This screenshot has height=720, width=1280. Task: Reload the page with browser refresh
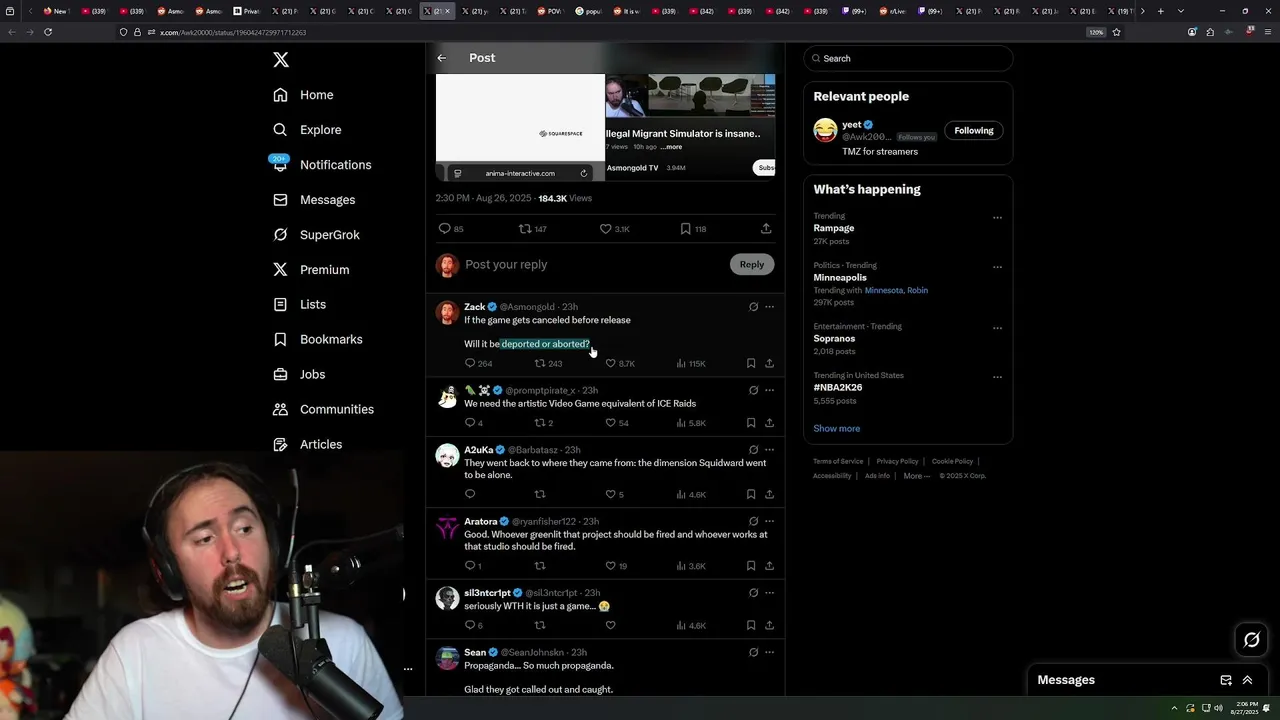[x=48, y=32]
